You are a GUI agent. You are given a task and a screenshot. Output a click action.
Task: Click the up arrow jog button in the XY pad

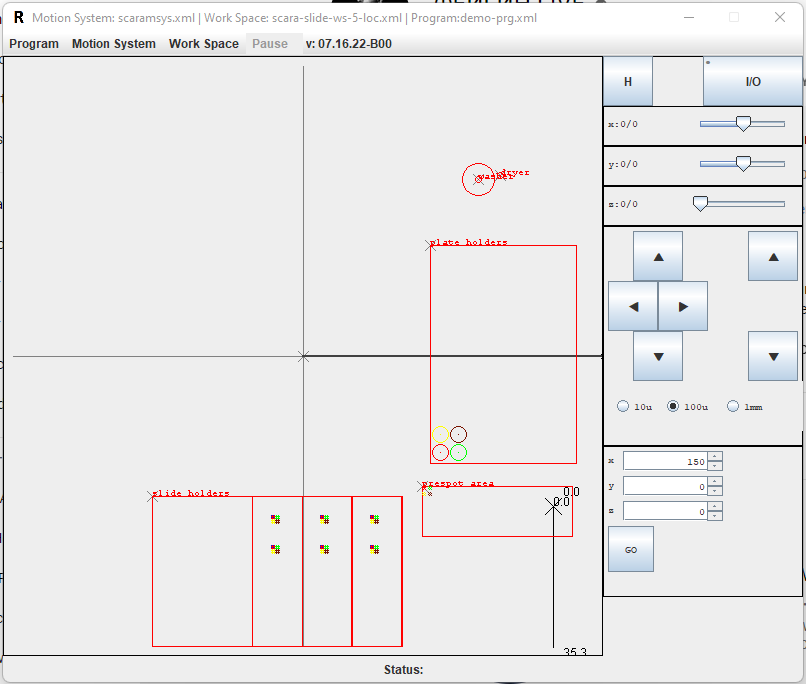click(658, 257)
